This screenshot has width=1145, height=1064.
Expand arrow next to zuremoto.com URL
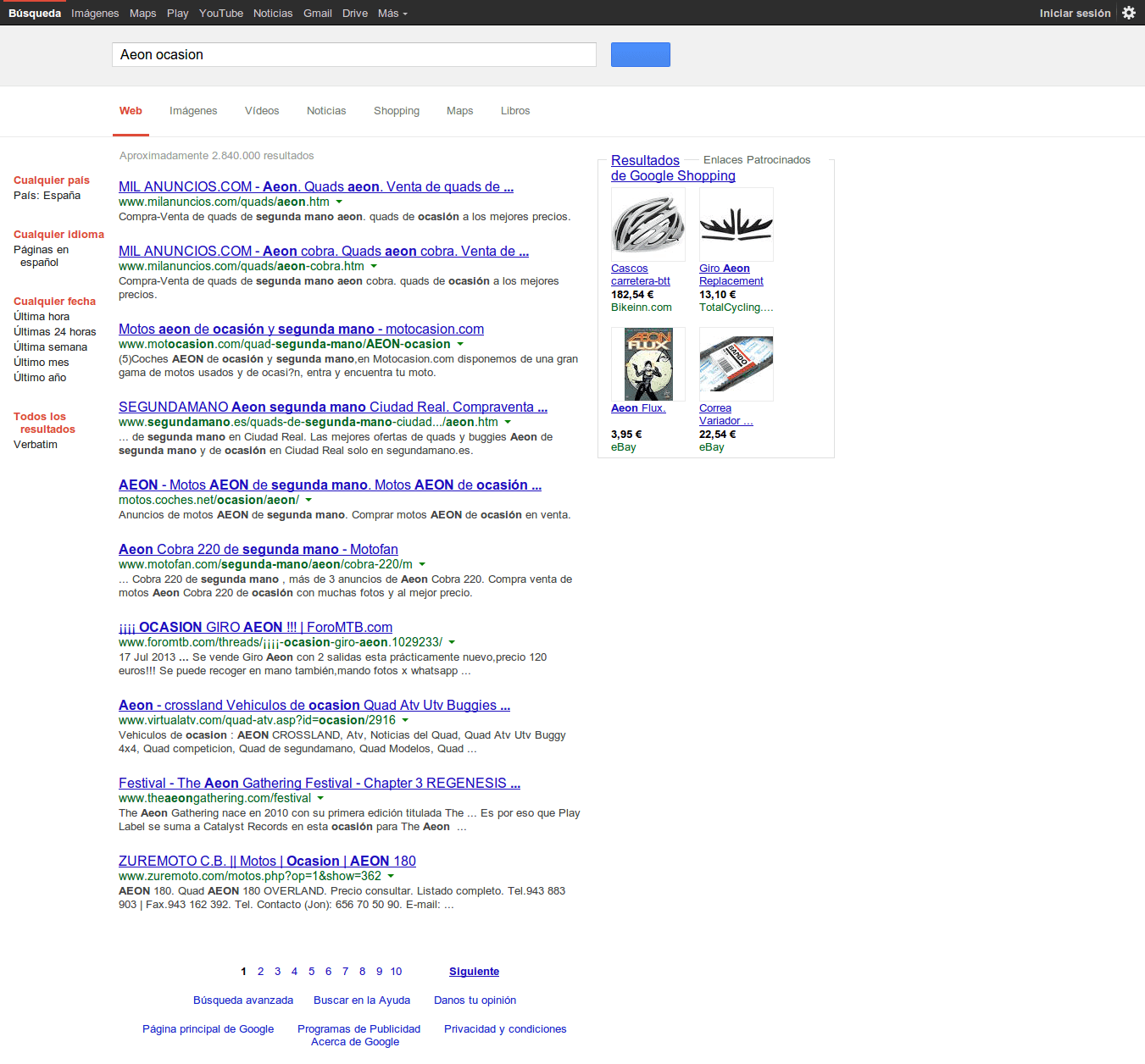coord(391,876)
